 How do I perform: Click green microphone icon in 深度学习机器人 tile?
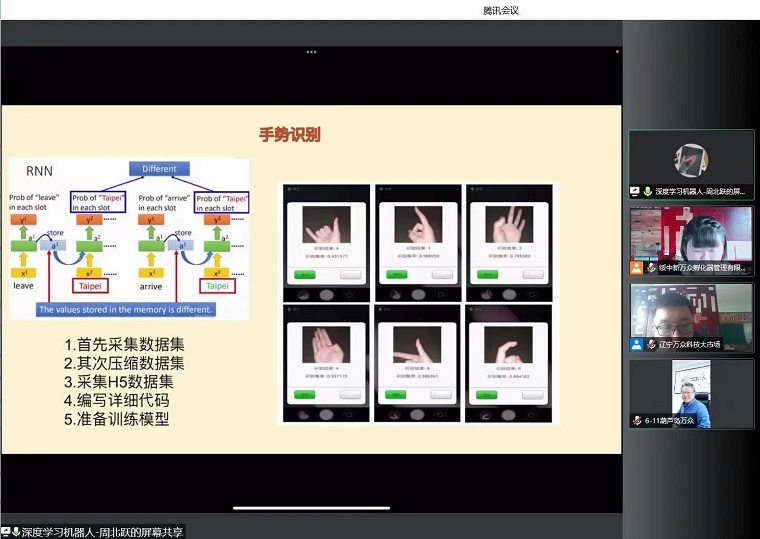[647, 191]
